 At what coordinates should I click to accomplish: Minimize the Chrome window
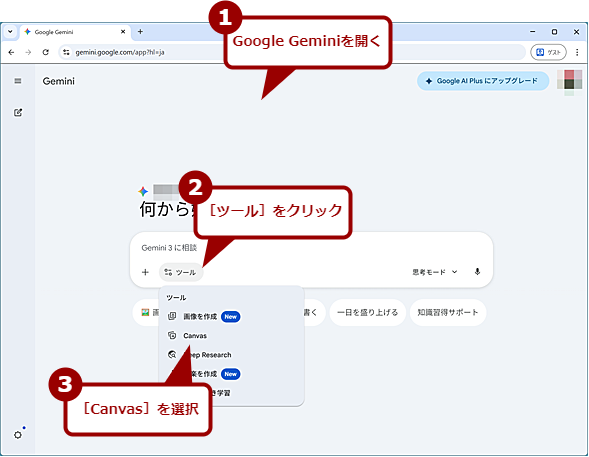(x=533, y=32)
